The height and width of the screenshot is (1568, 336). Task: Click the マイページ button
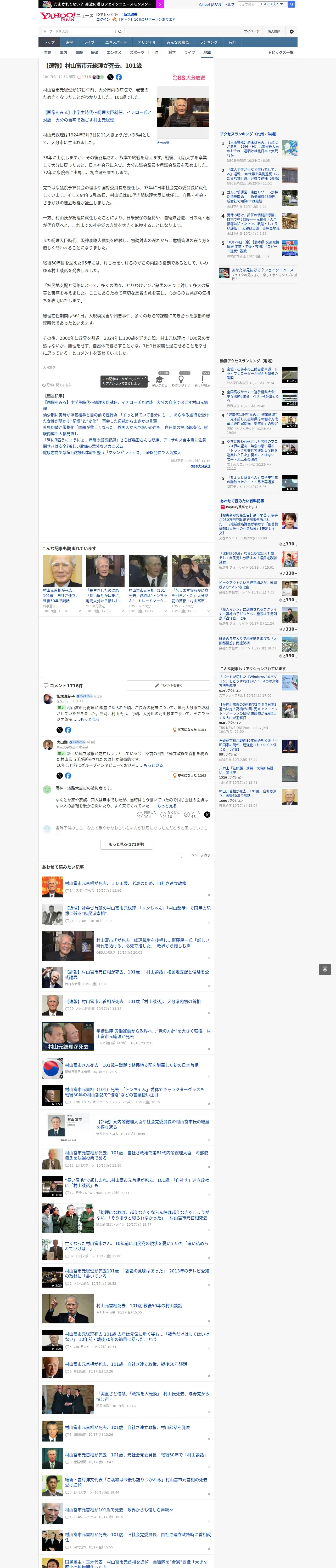(x=252, y=32)
